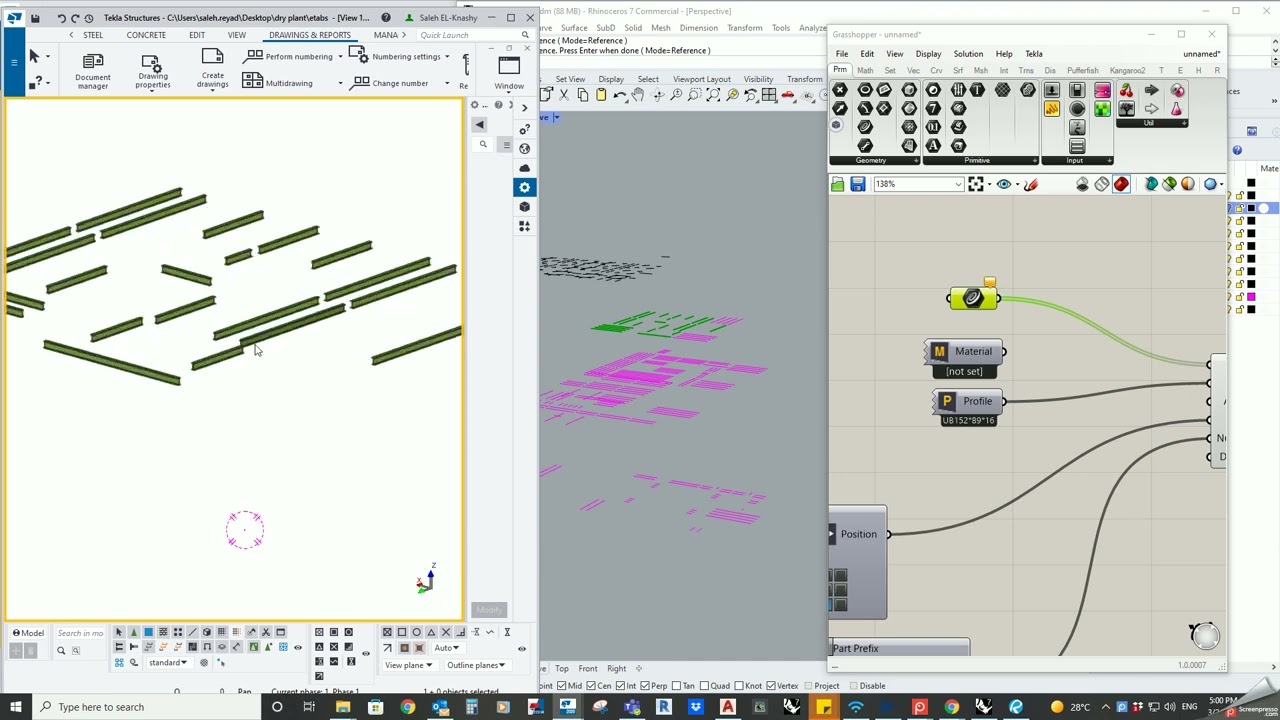Toggle the Cen osnap checkbox
The image size is (1280, 720).
point(592,686)
